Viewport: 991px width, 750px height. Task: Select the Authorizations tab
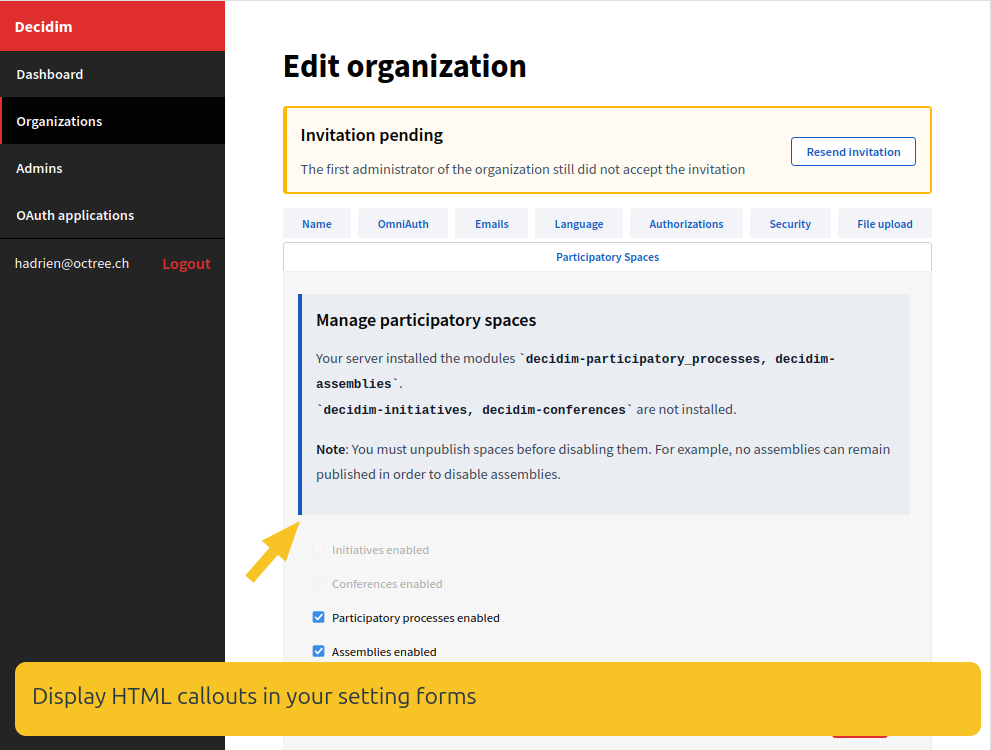click(686, 224)
